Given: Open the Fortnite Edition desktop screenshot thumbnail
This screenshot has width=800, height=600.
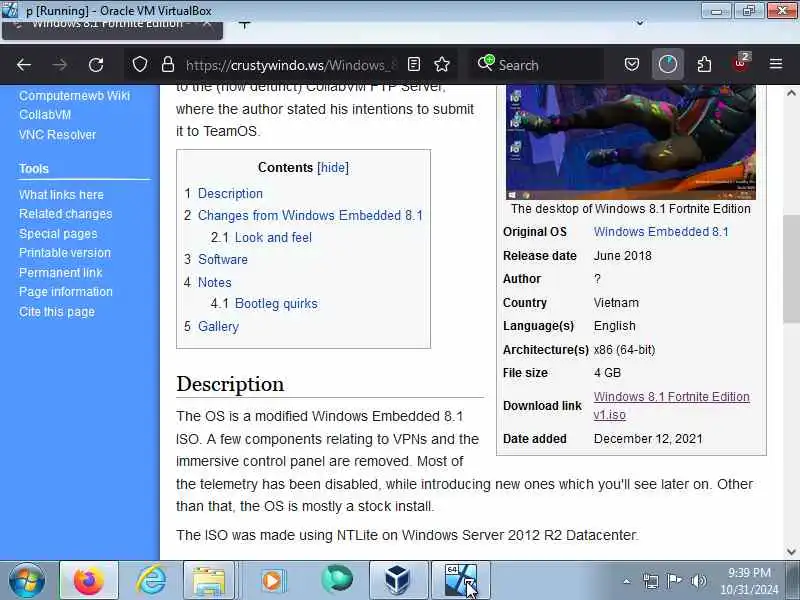Looking at the screenshot, I should [x=631, y=142].
